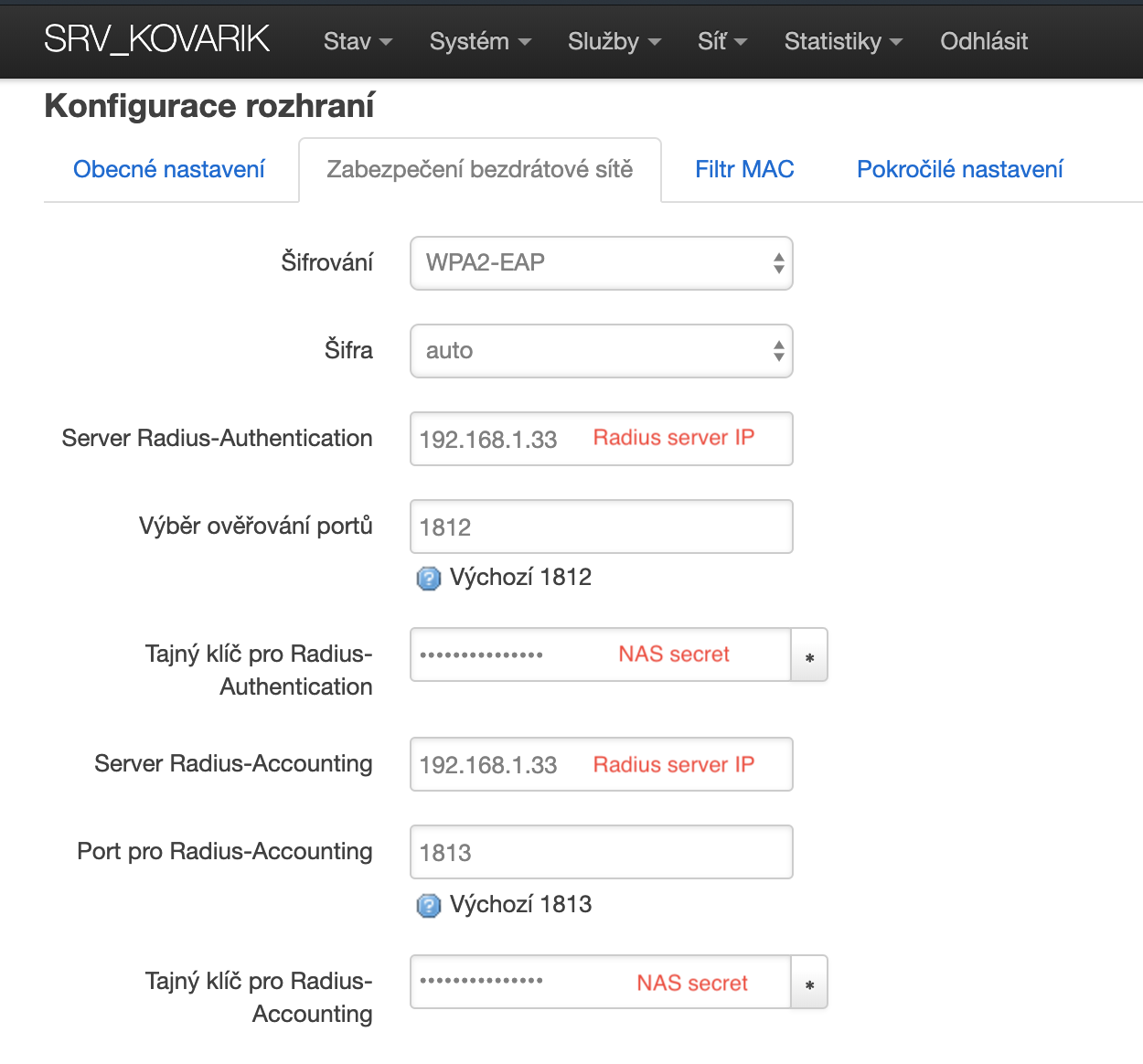Open the Šifra cipher dropdown
Screen dimensions: 1143x1064
pyautogui.click(x=601, y=351)
